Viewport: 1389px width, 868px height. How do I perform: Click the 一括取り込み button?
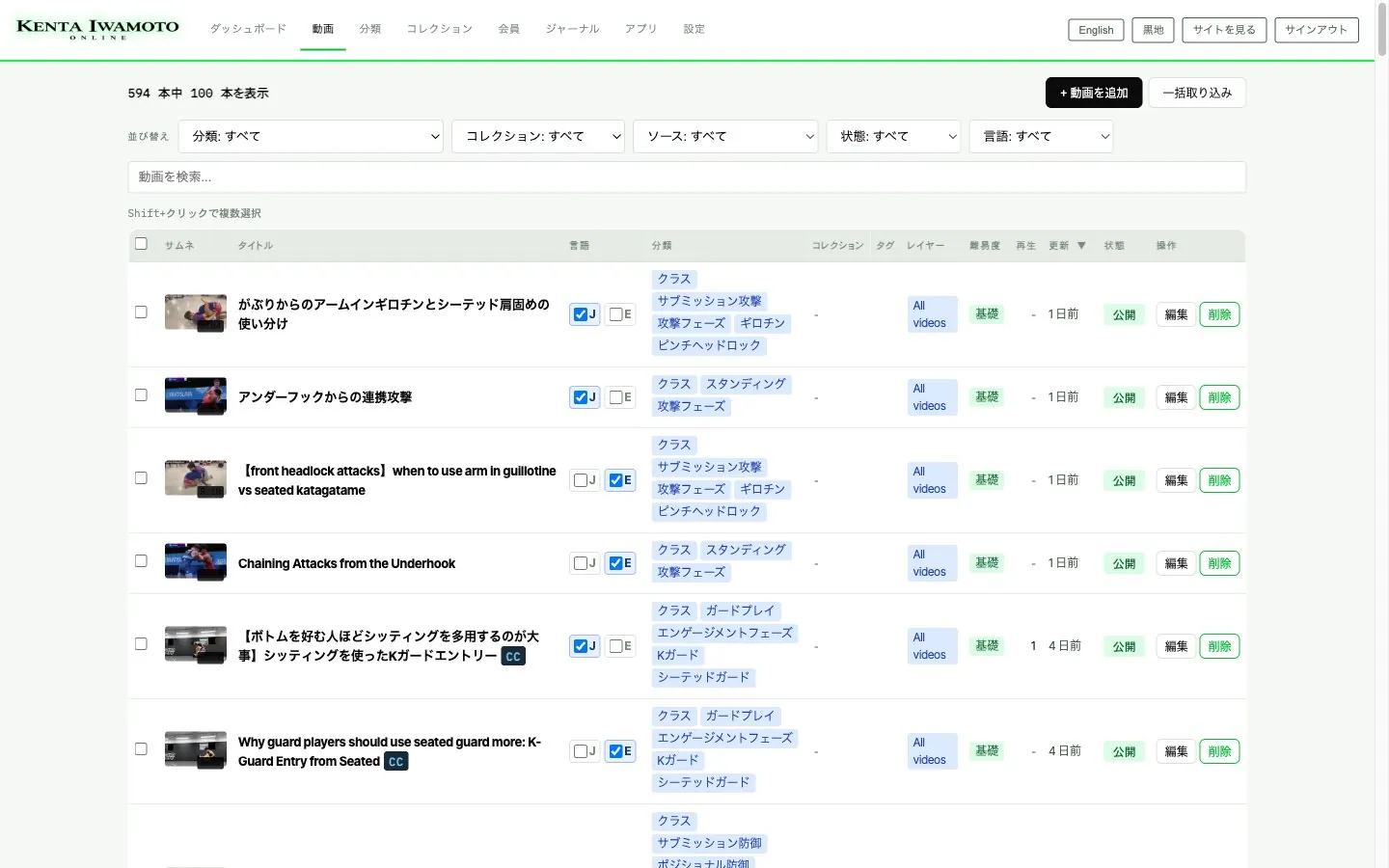pos(1197,93)
